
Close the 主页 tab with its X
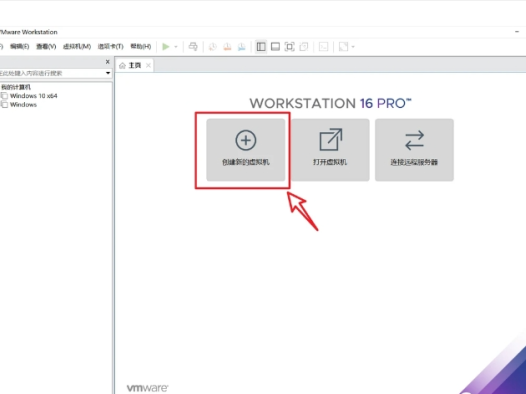pyautogui.click(x=148, y=65)
